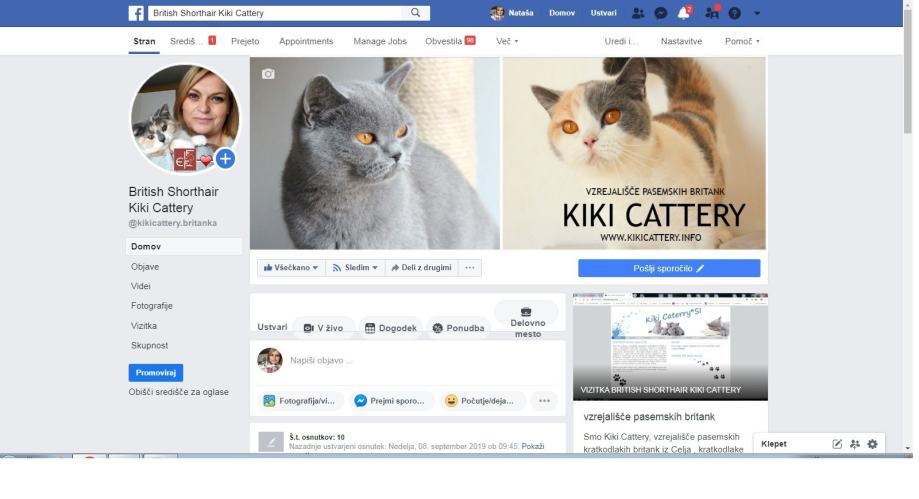The width and height of the screenshot is (919, 499).
Task: Click the camera icon on cover photo
Action: (x=268, y=74)
